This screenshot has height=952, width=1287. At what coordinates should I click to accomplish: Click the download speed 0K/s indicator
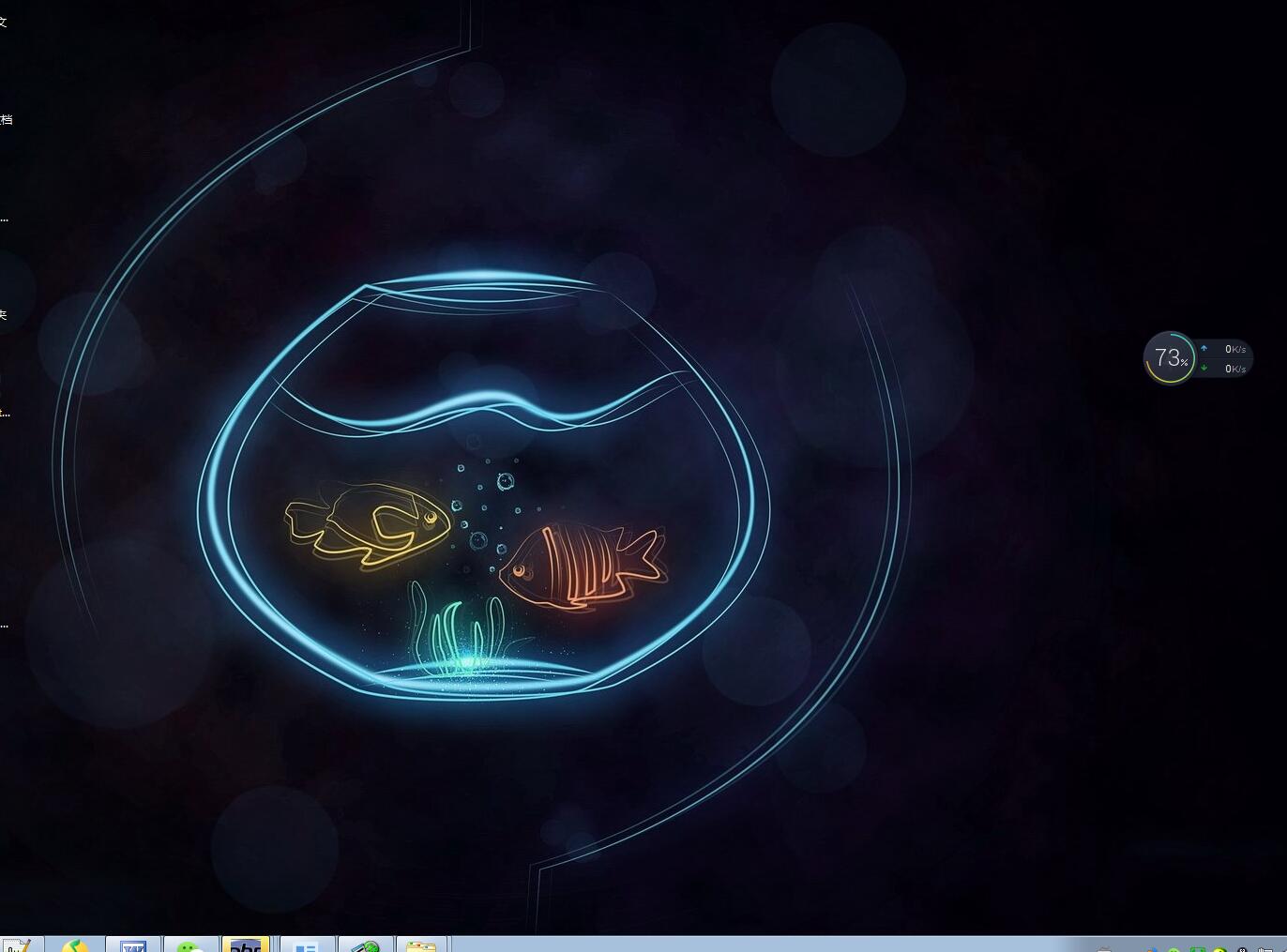pyautogui.click(x=1227, y=369)
